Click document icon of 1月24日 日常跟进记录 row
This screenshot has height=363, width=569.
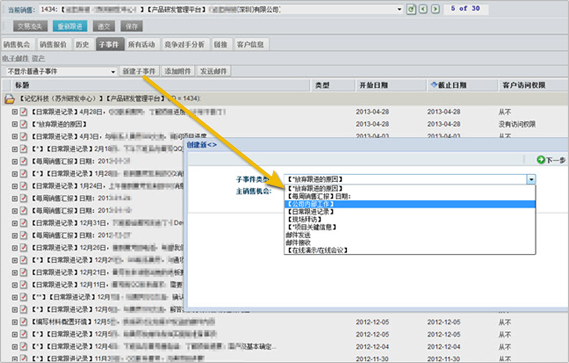coord(24,186)
